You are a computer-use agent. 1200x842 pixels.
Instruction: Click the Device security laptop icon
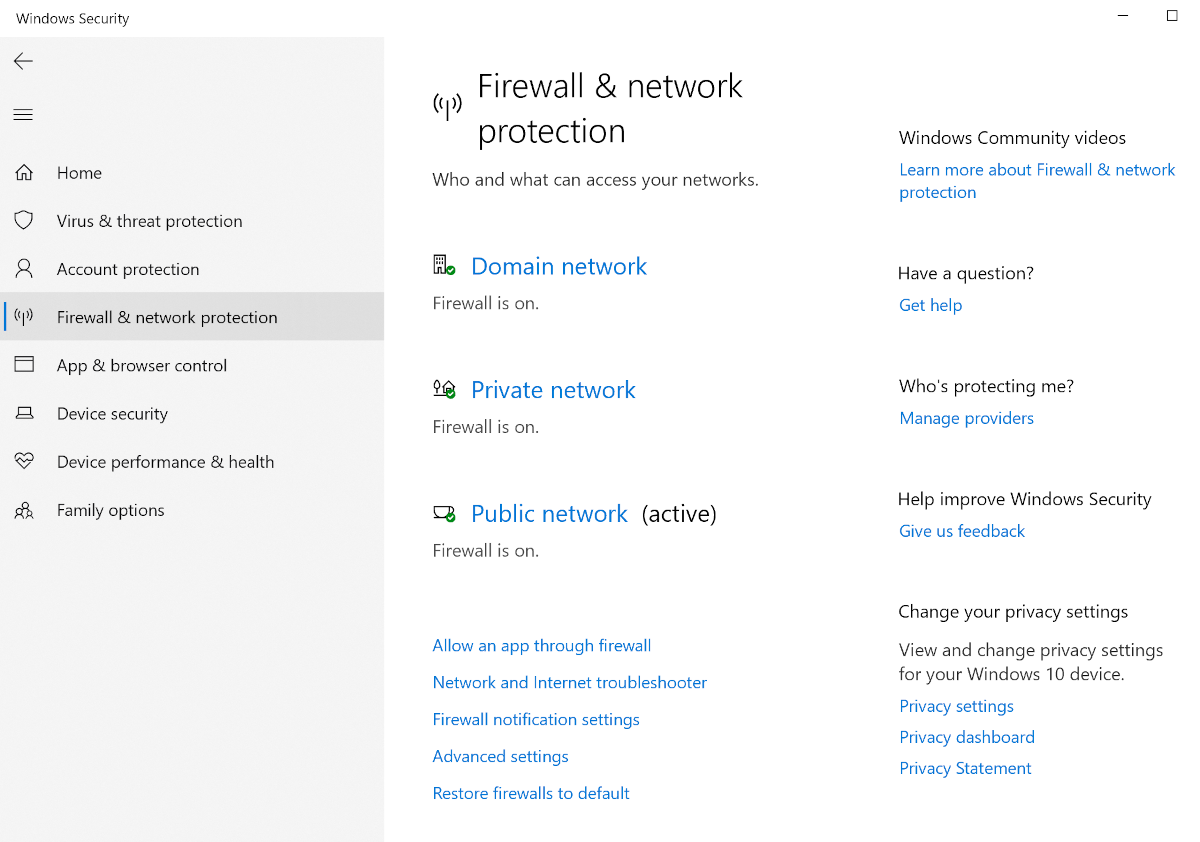[24, 413]
